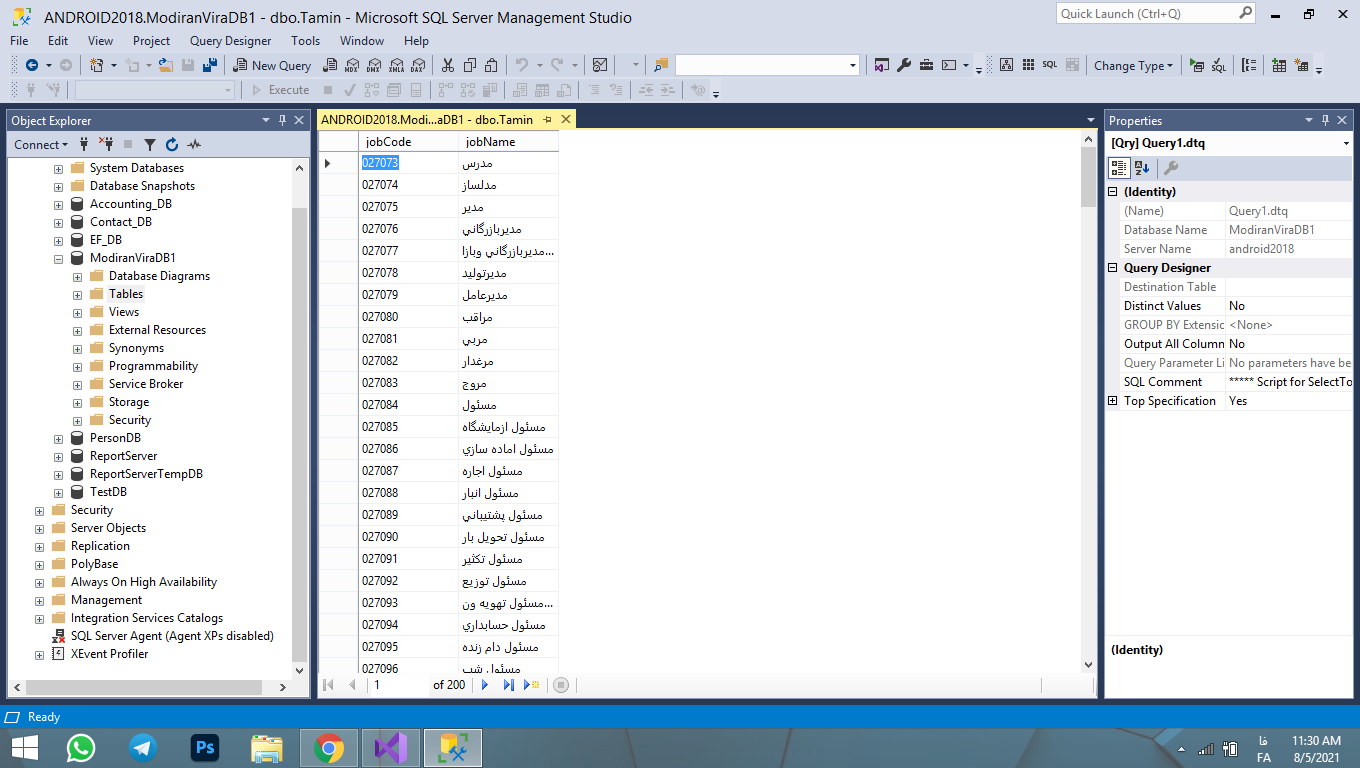1360x768 pixels.
Task: Expand the PersonDB database node
Action: 59,438
